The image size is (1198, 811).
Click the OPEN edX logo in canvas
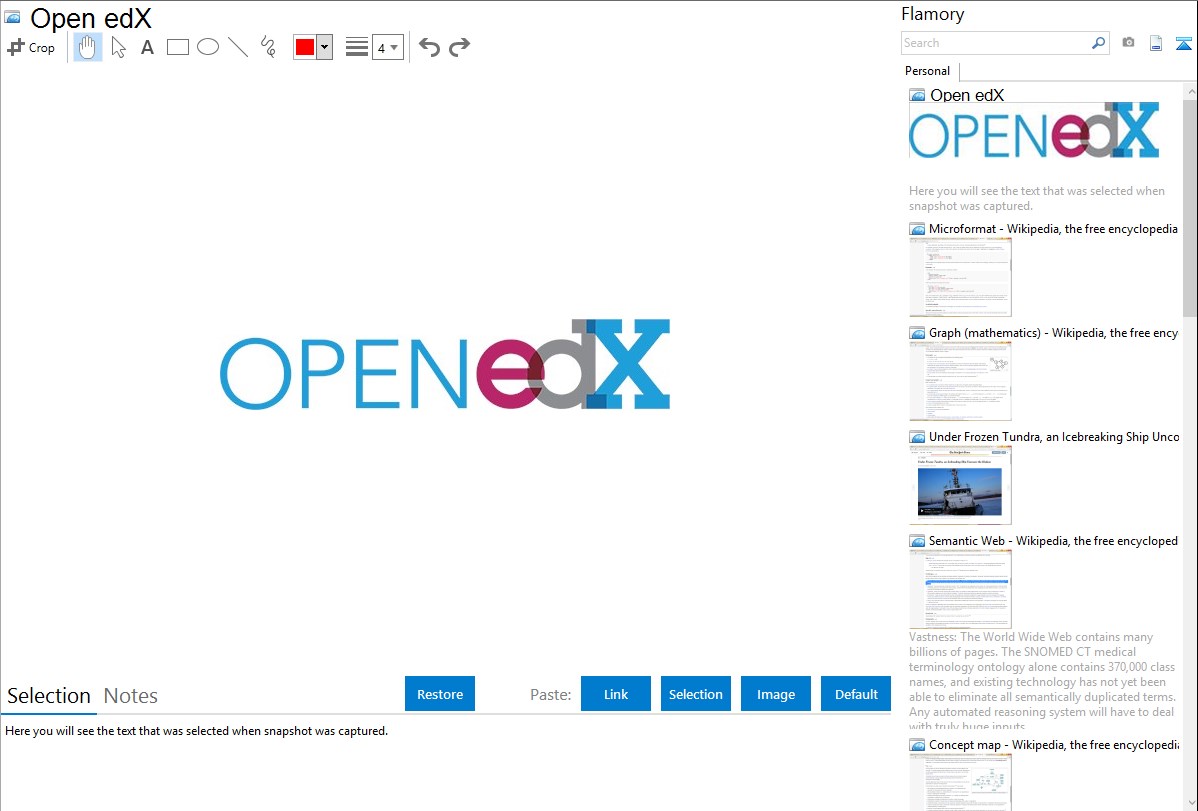pyautogui.click(x=445, y=365)
